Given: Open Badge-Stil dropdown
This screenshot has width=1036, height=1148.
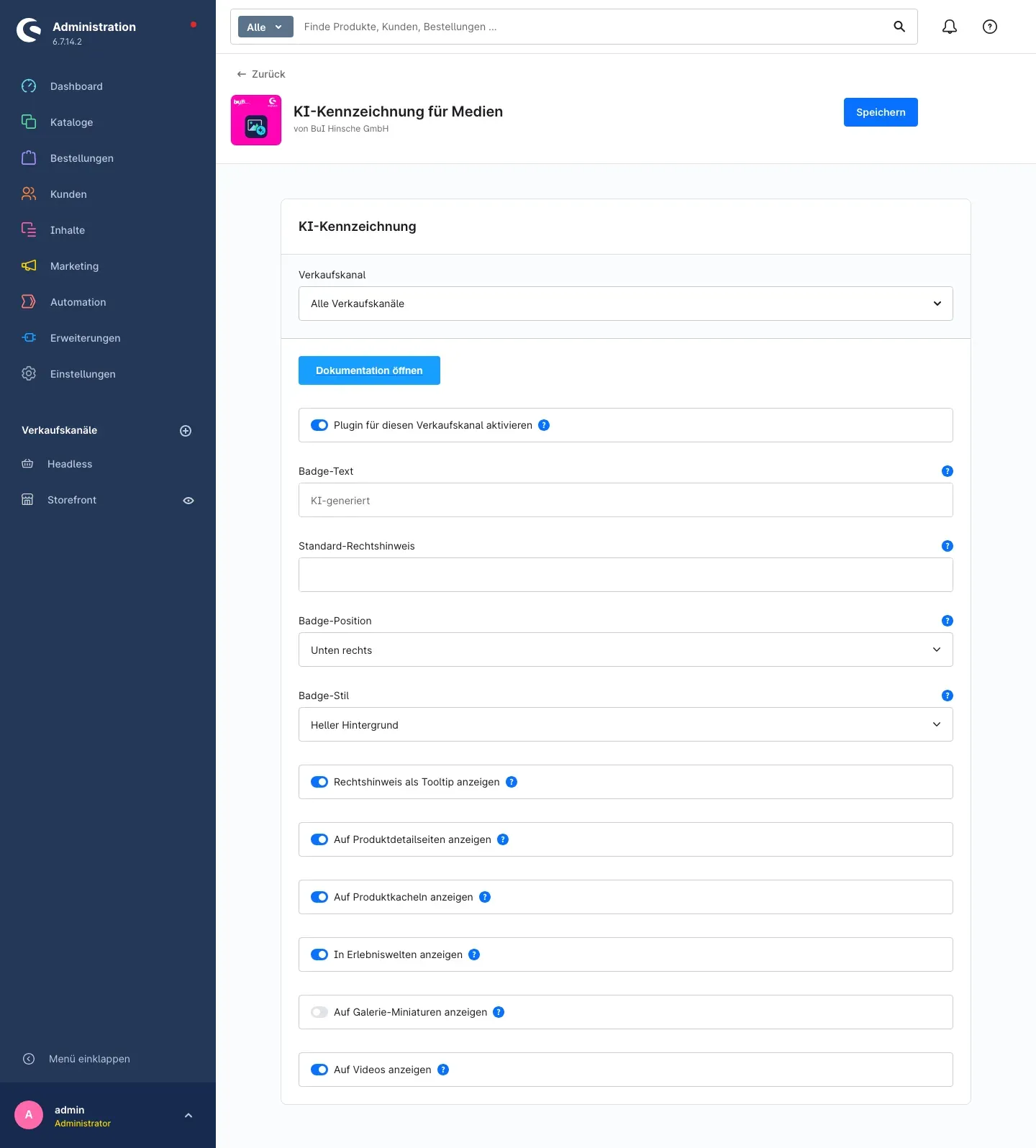Looking at the screenshot, I should [626, 724].
